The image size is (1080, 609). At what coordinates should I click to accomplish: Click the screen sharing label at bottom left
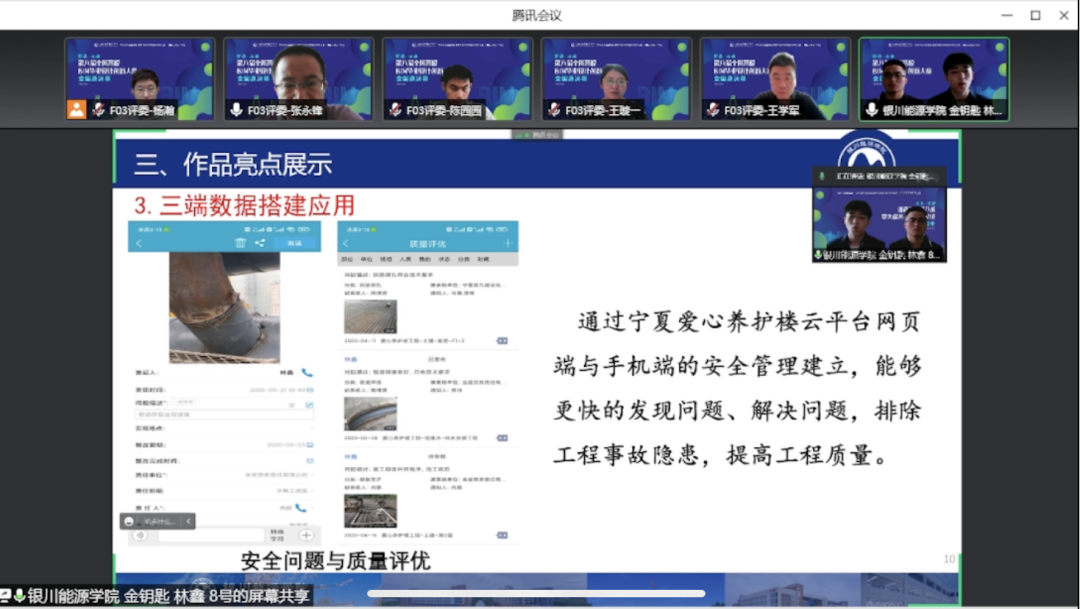click(x=160, y=596)
